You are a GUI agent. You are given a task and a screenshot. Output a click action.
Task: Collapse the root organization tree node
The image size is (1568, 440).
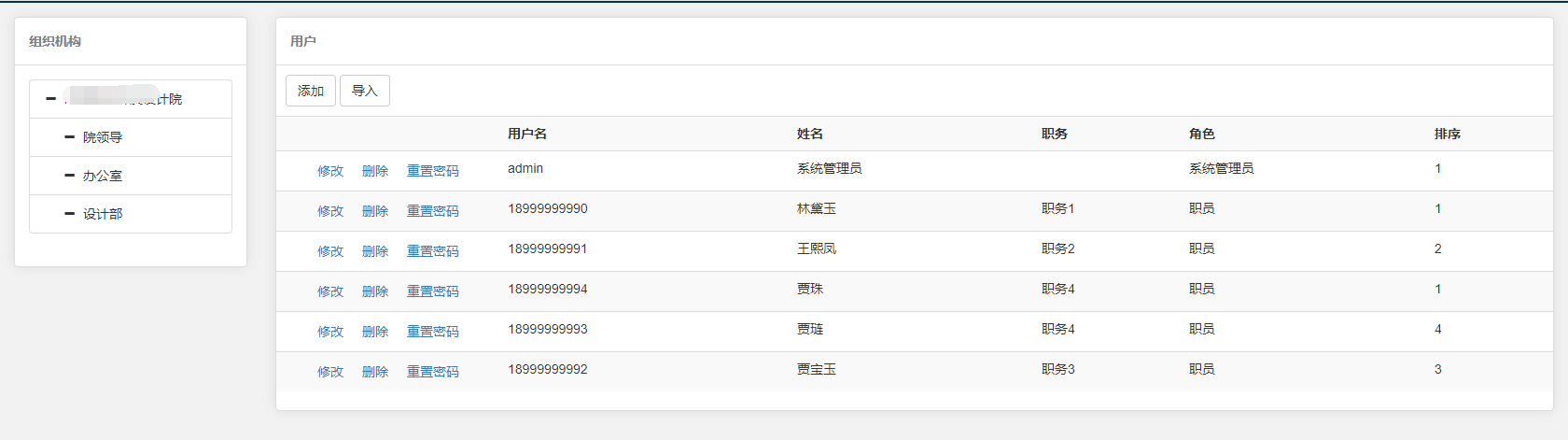(x=51, y=99)
